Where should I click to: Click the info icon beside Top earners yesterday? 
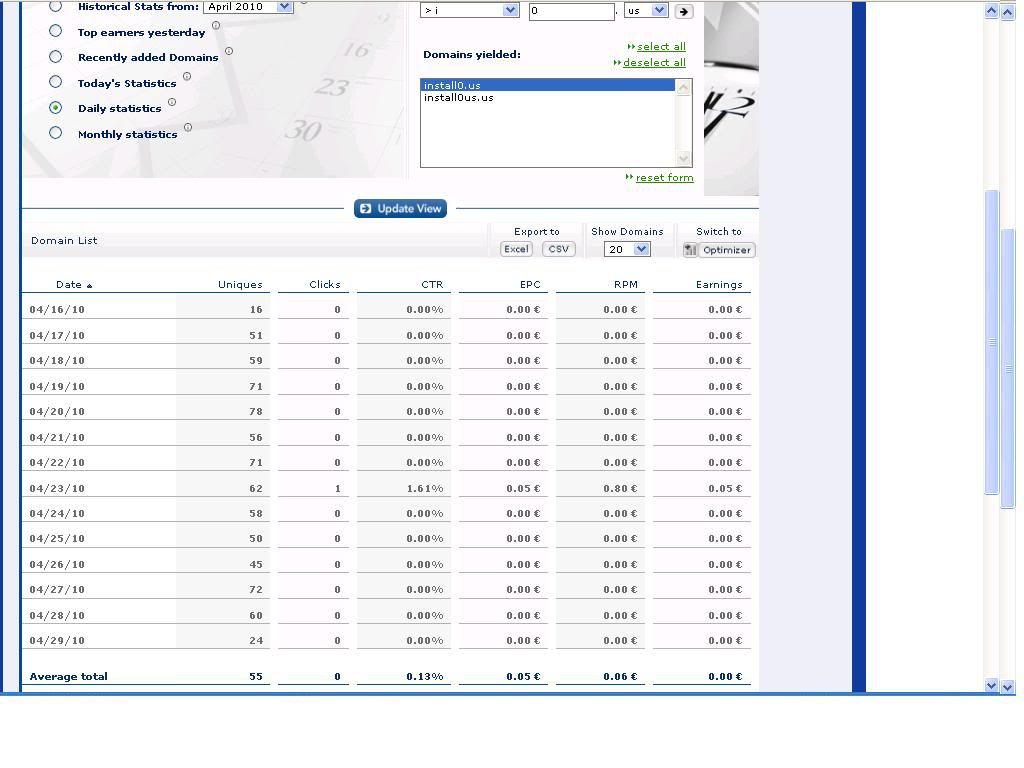click(x=216, y=26)
